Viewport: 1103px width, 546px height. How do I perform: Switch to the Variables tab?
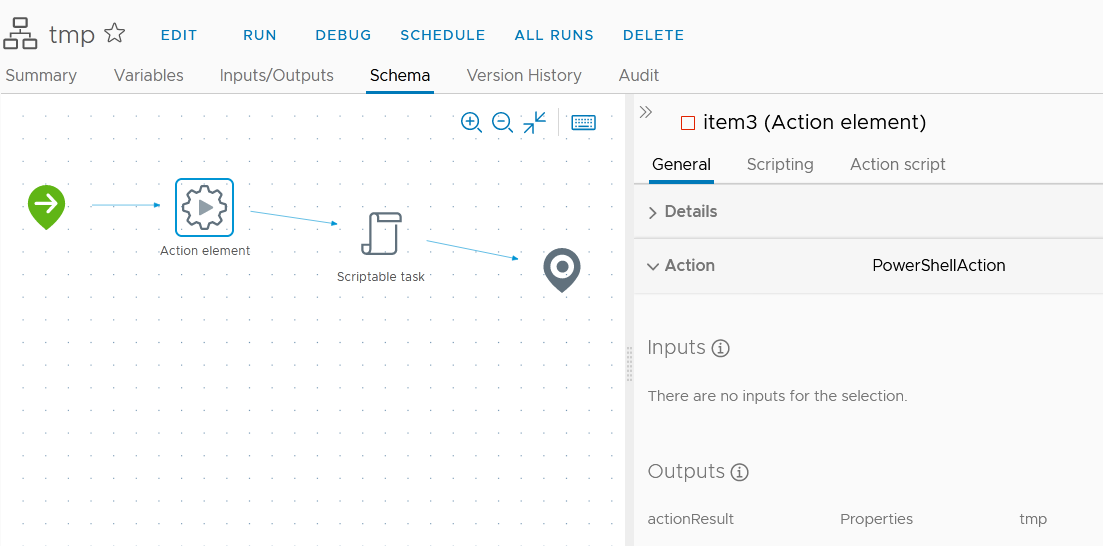pyautogui.click(x=149, y=75)
